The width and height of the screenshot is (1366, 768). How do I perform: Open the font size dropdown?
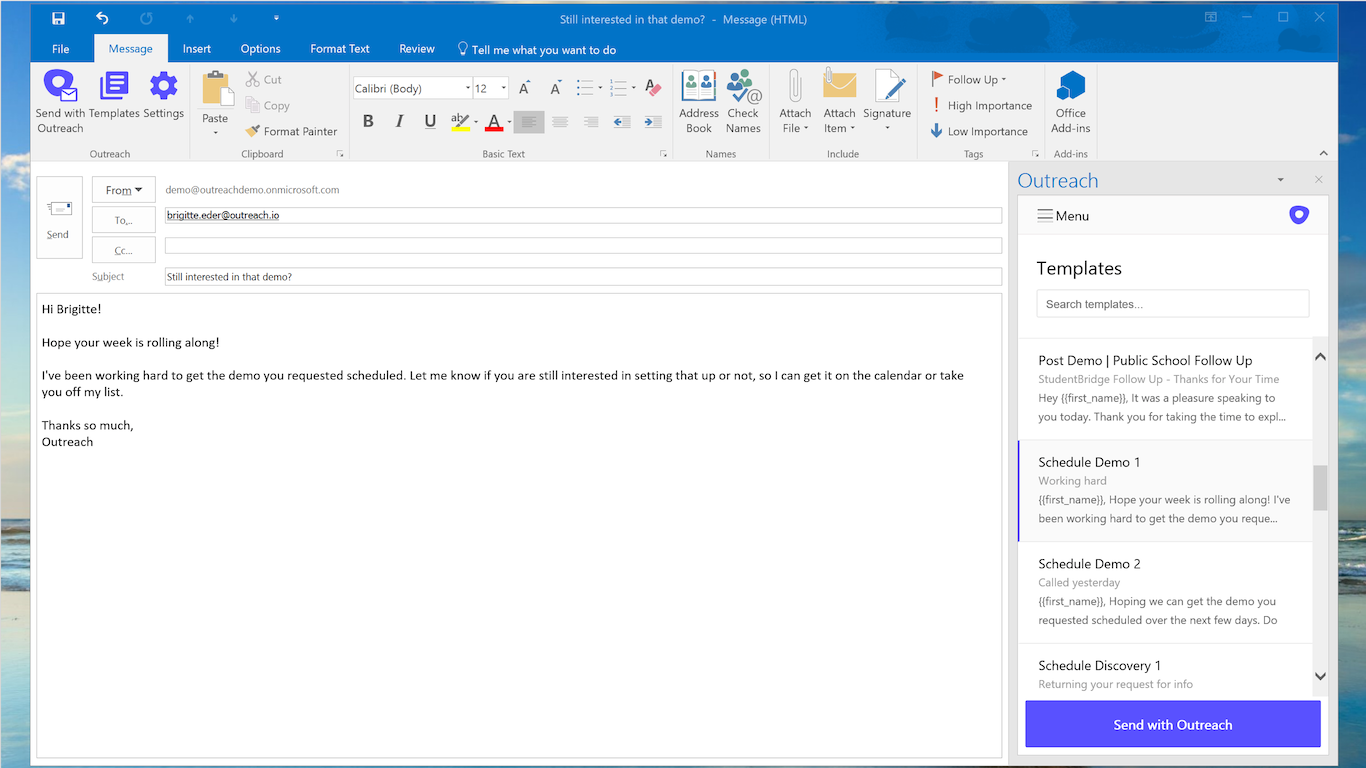tap(503, 87)
